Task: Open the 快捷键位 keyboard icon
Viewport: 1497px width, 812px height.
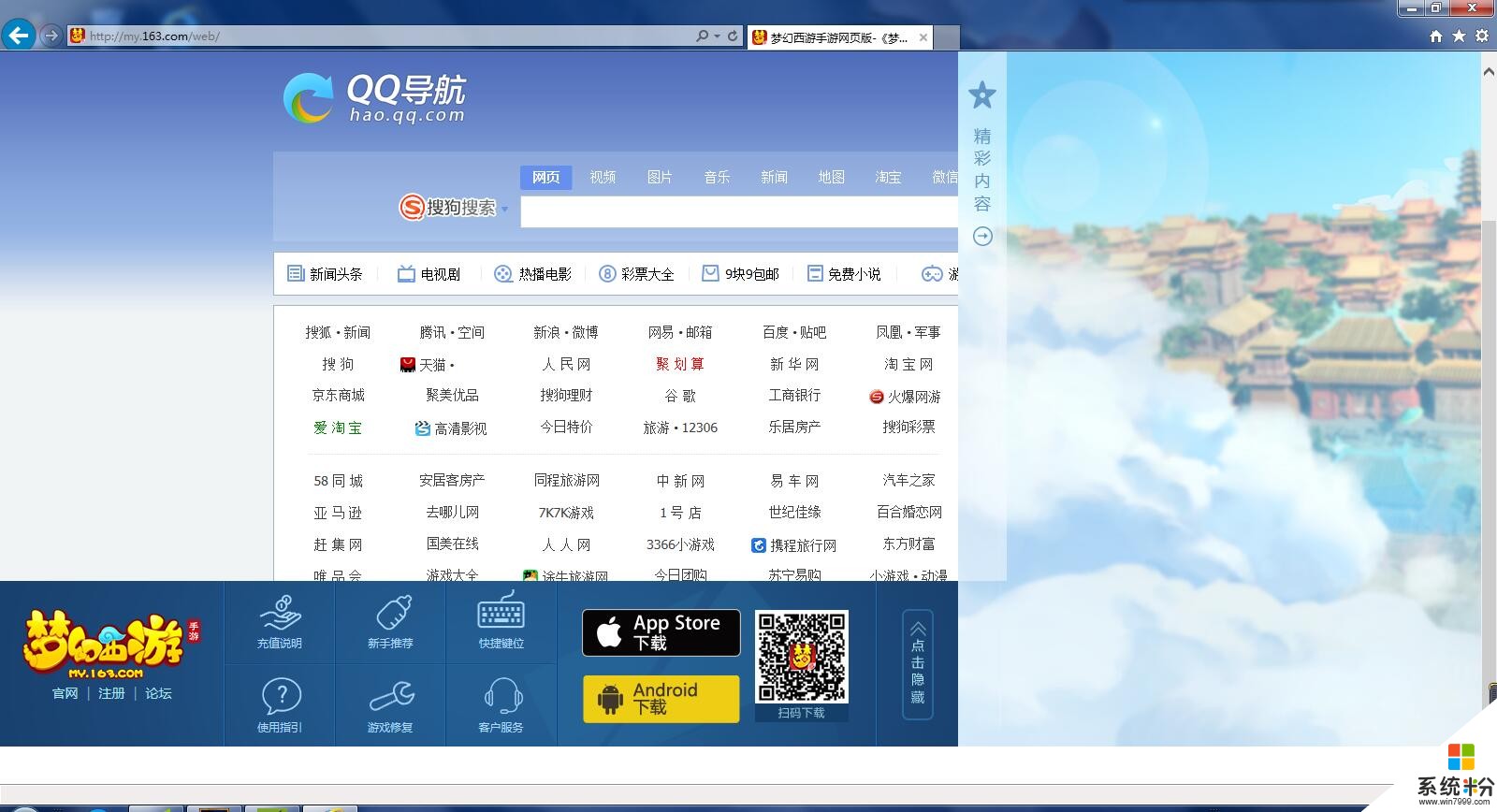Action: 501,622
